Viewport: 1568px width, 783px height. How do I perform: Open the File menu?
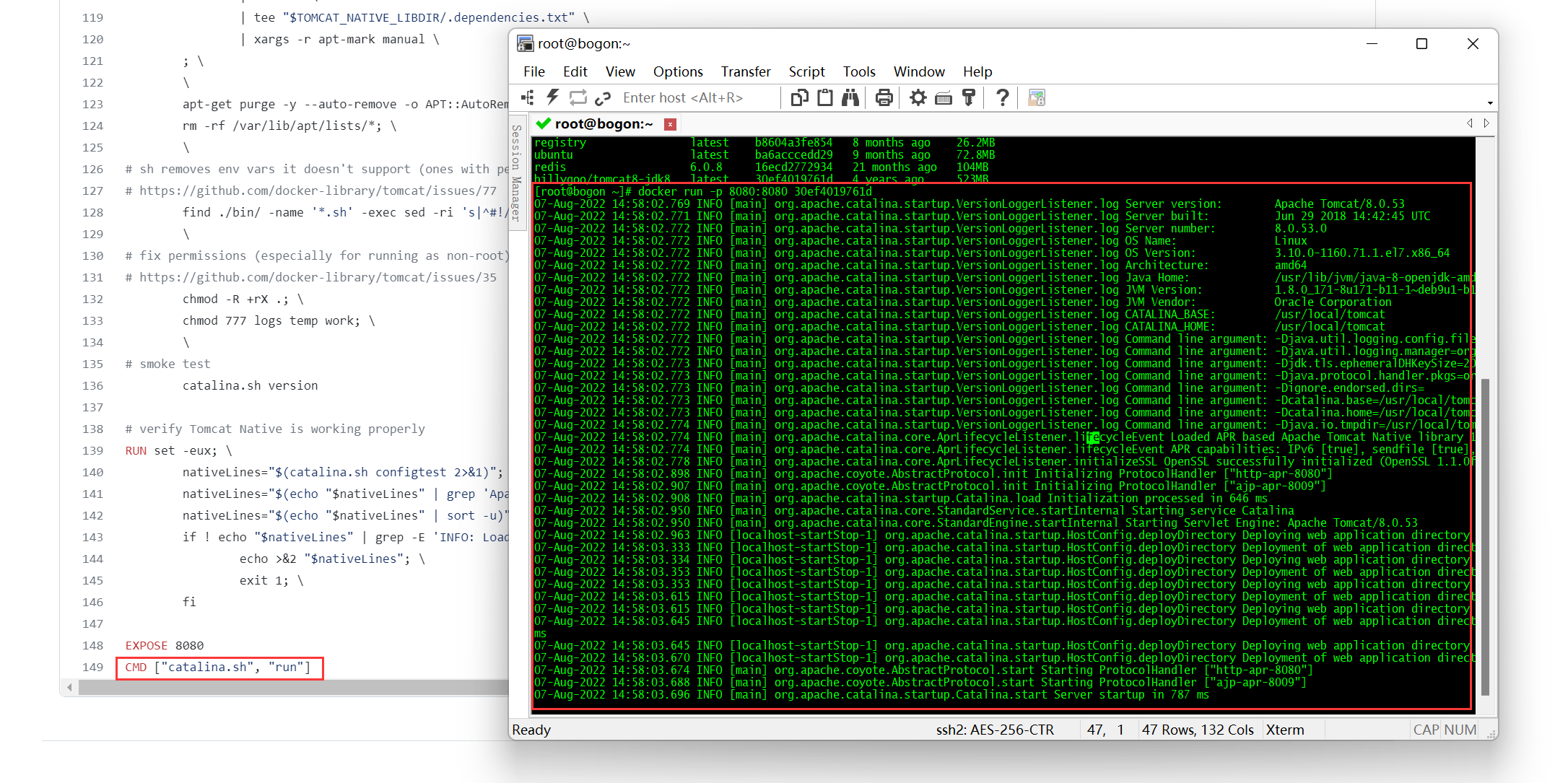coord(534,71)
